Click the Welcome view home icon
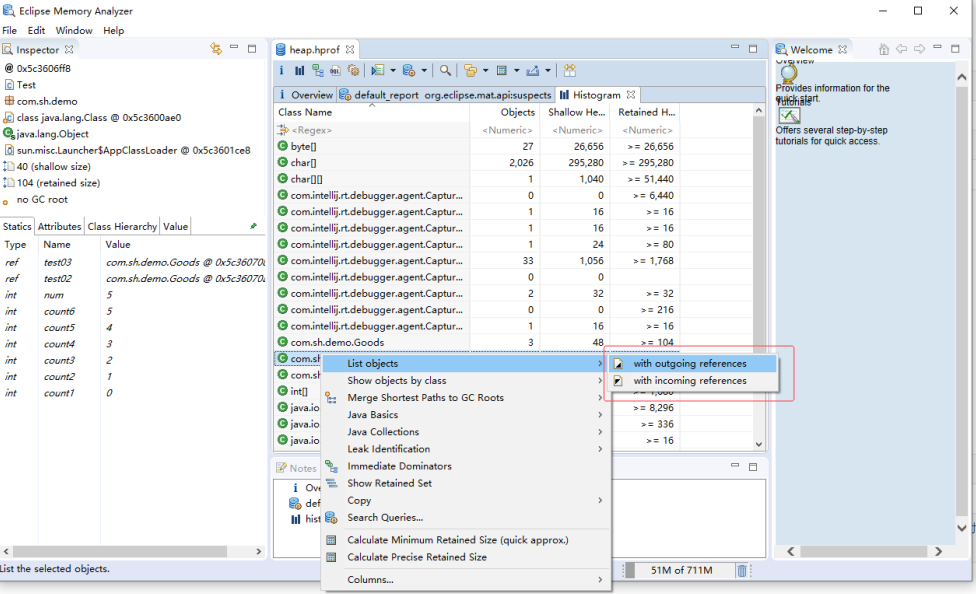Viewport: 976px width, 594px height. coord(883,49)
